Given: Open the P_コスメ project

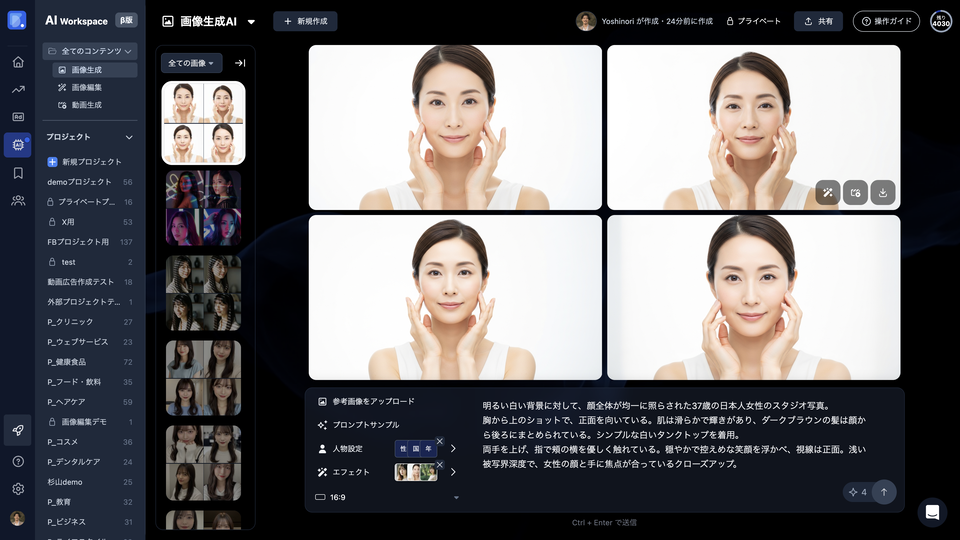Looking at the screenshot, I should pos(90,442).
